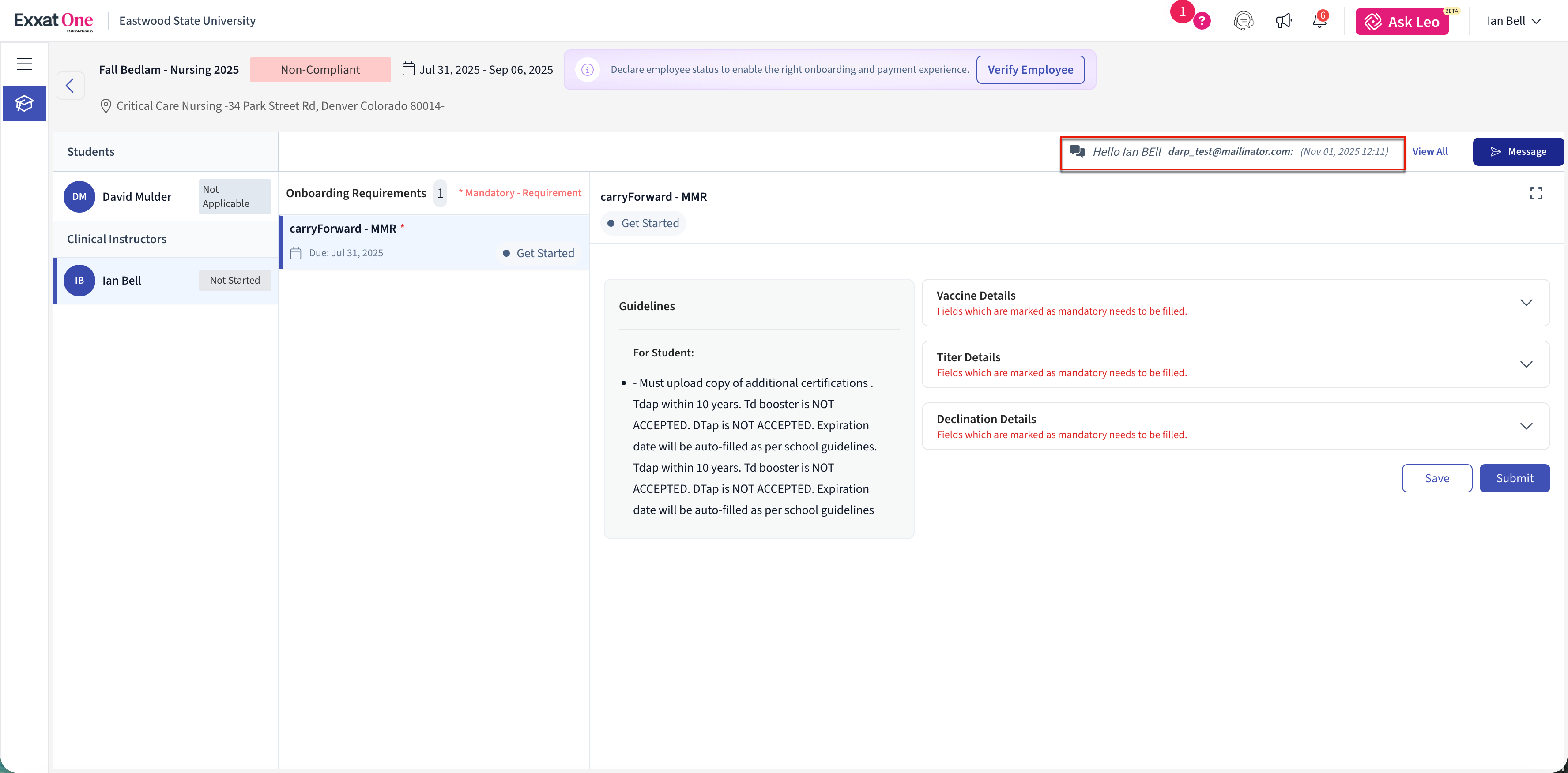The image size is (1568, 773).
Task: Open notifications bell icon
Action: coord(1319,21)
